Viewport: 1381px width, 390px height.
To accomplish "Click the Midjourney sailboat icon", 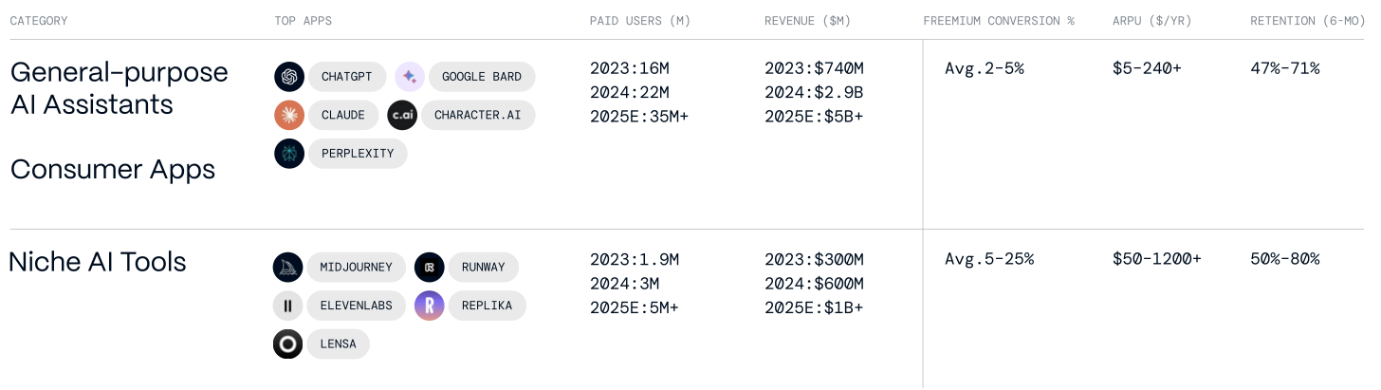I will pos(288,267).
